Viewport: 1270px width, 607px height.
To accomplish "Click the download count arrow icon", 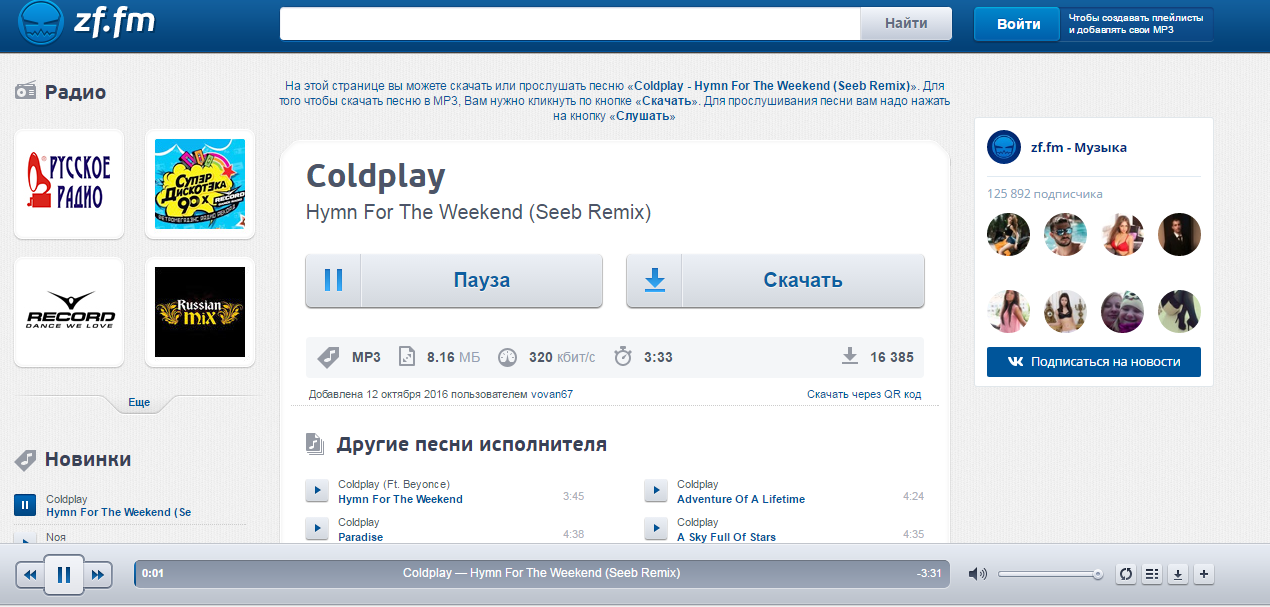I will [850, 356].
